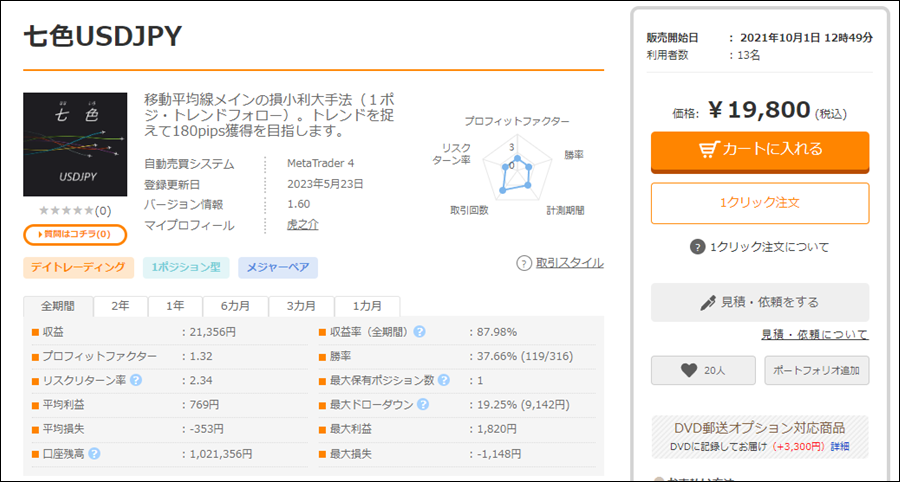Click the 販売開始日 2021年10月1日 12時49分 text
This screenshot has width=900, height=482.
point(806,38)
